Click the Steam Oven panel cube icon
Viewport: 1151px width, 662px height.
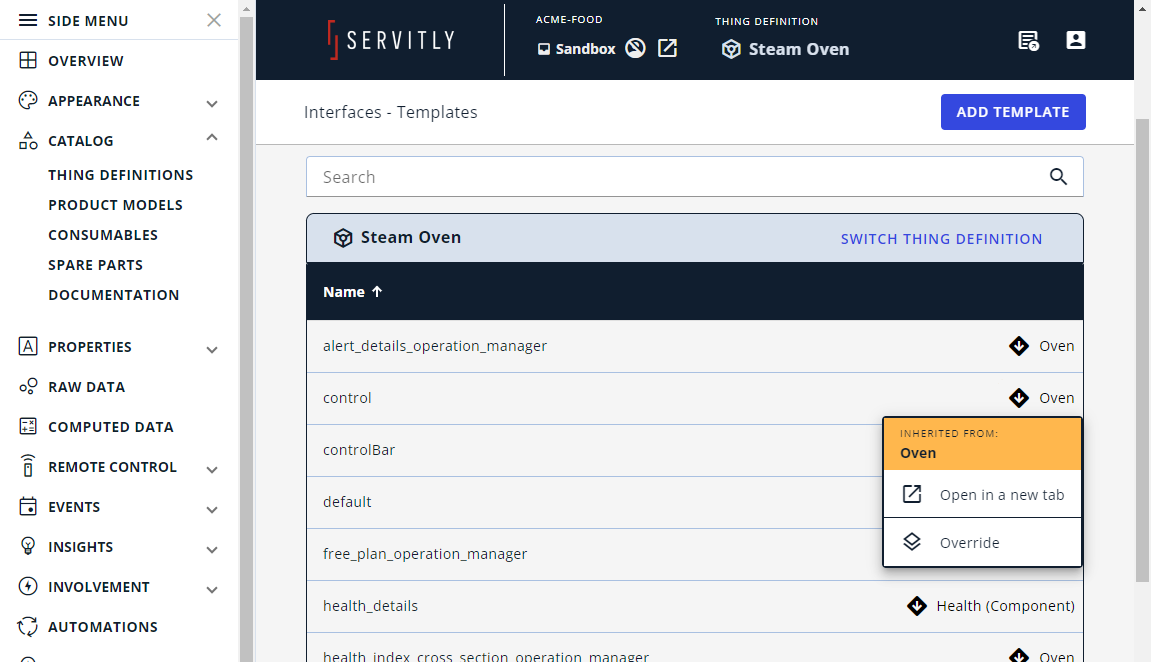pos(343,238)
